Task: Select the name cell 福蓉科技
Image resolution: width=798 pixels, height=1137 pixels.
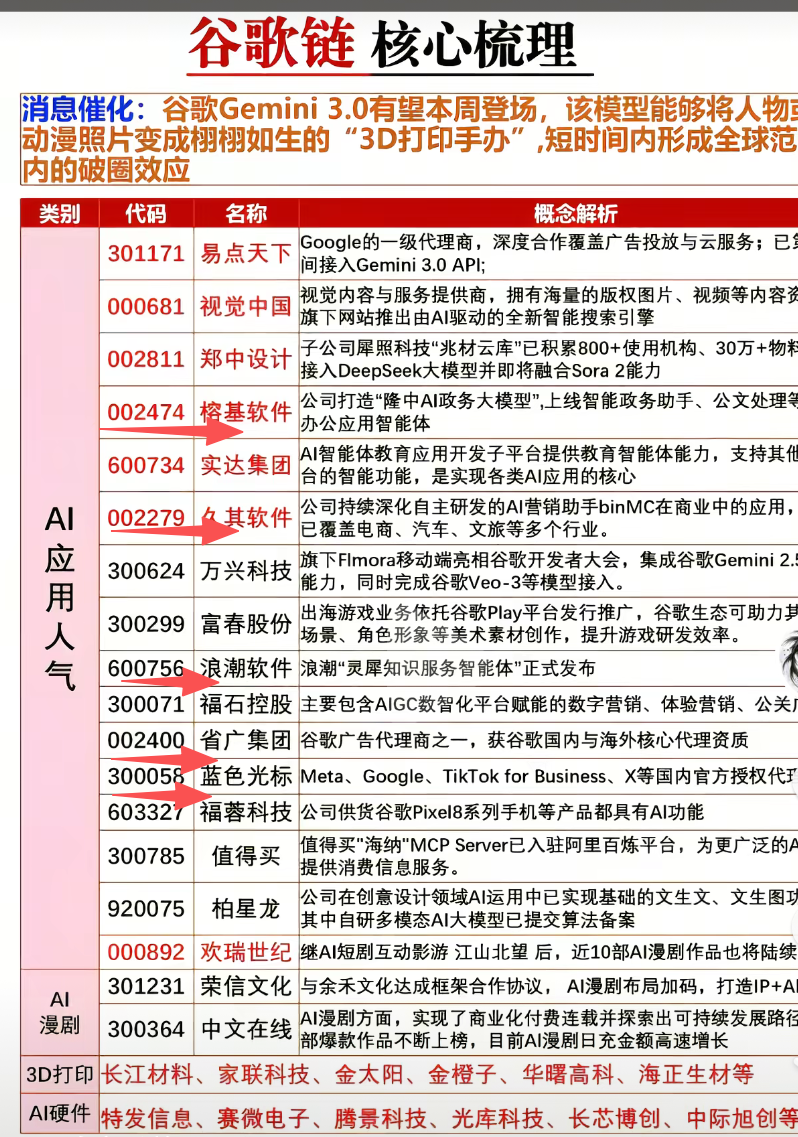Action: click(x=246, y=811)
